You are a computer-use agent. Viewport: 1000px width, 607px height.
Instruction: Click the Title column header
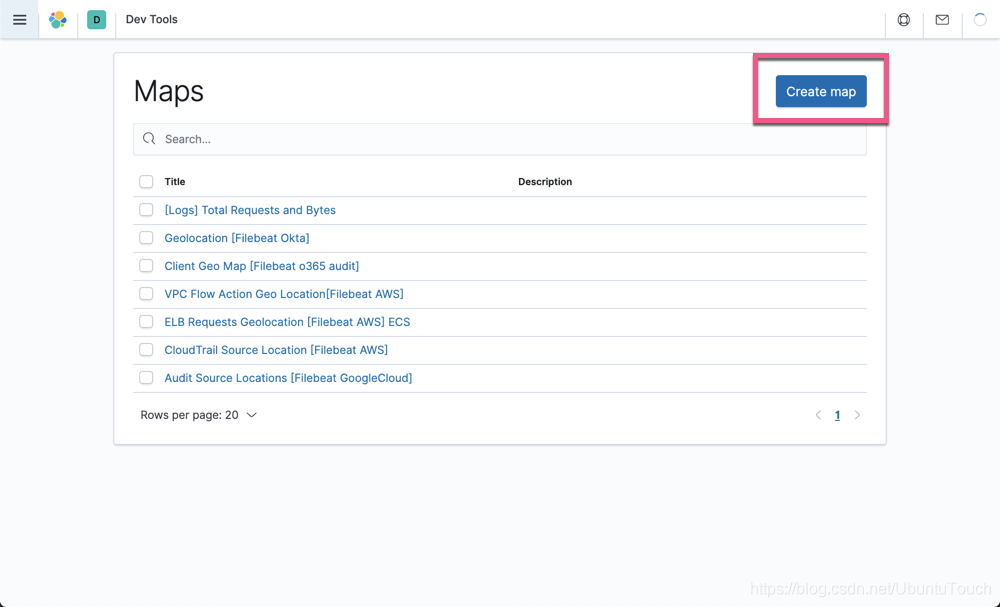(175, 182)
